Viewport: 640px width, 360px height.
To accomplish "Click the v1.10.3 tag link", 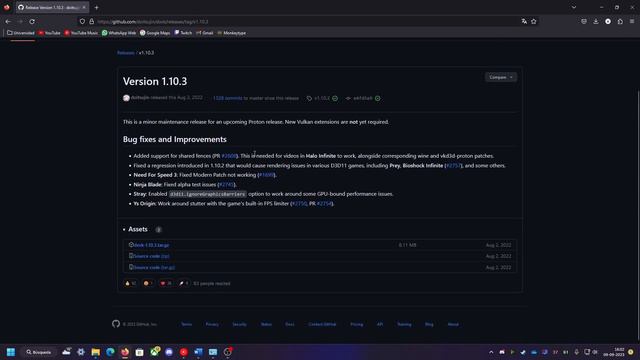I will [x=322, y=98].
